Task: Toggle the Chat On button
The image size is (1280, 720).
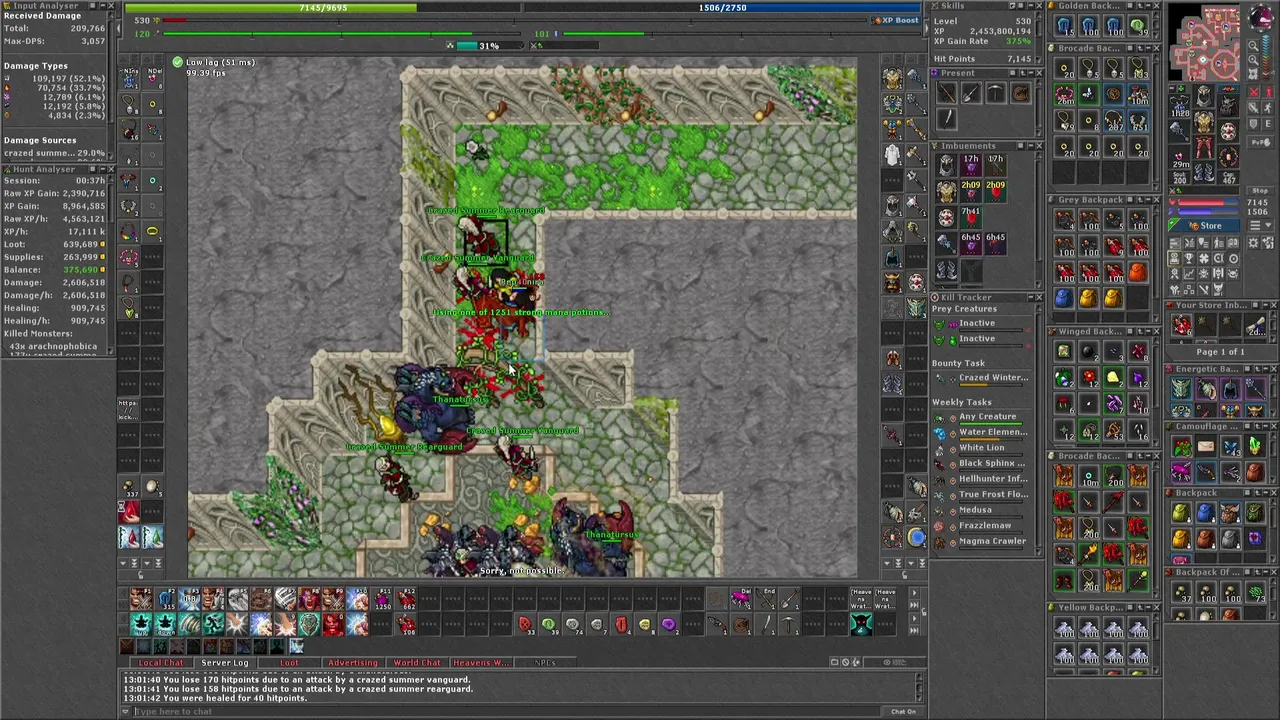Action: click(903, 711)
